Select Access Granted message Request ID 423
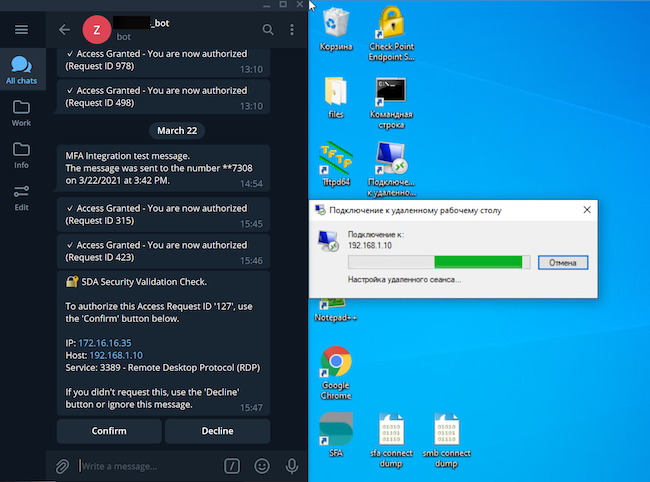Viewport: 650px width, 482px height. [x=163, y=251]
